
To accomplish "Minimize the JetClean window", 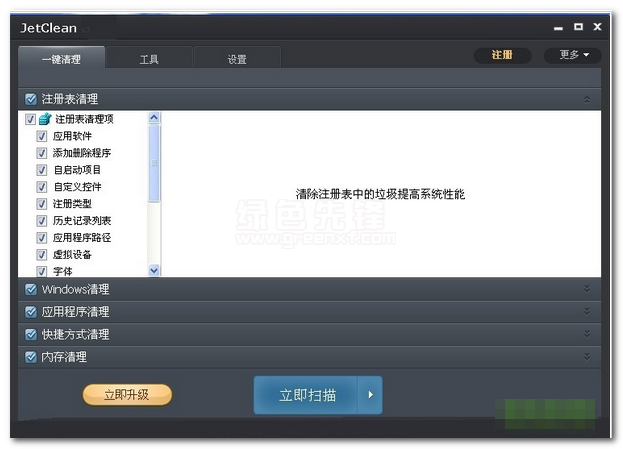I will 558,28.
